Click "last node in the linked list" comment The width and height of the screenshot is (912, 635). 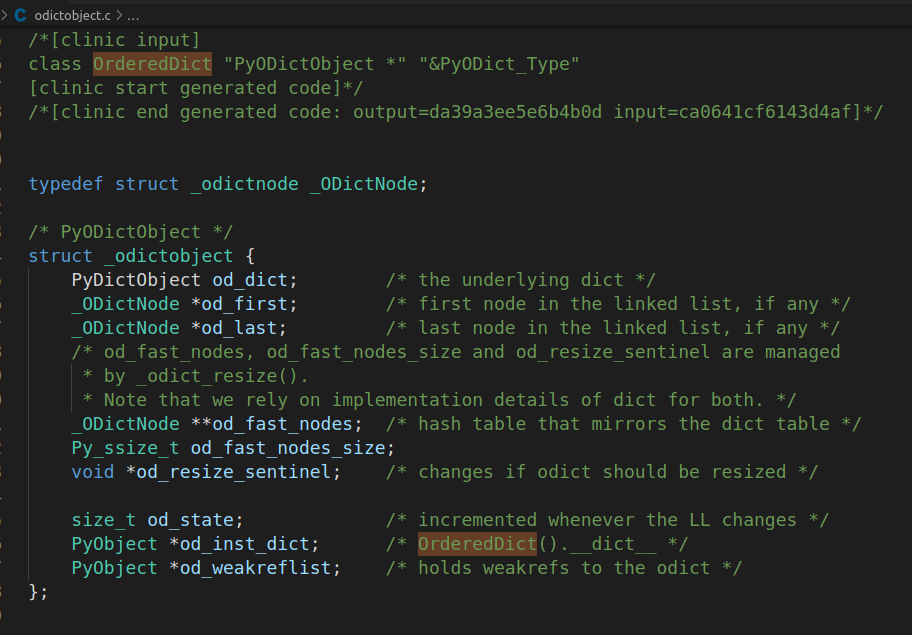[612, 328]
